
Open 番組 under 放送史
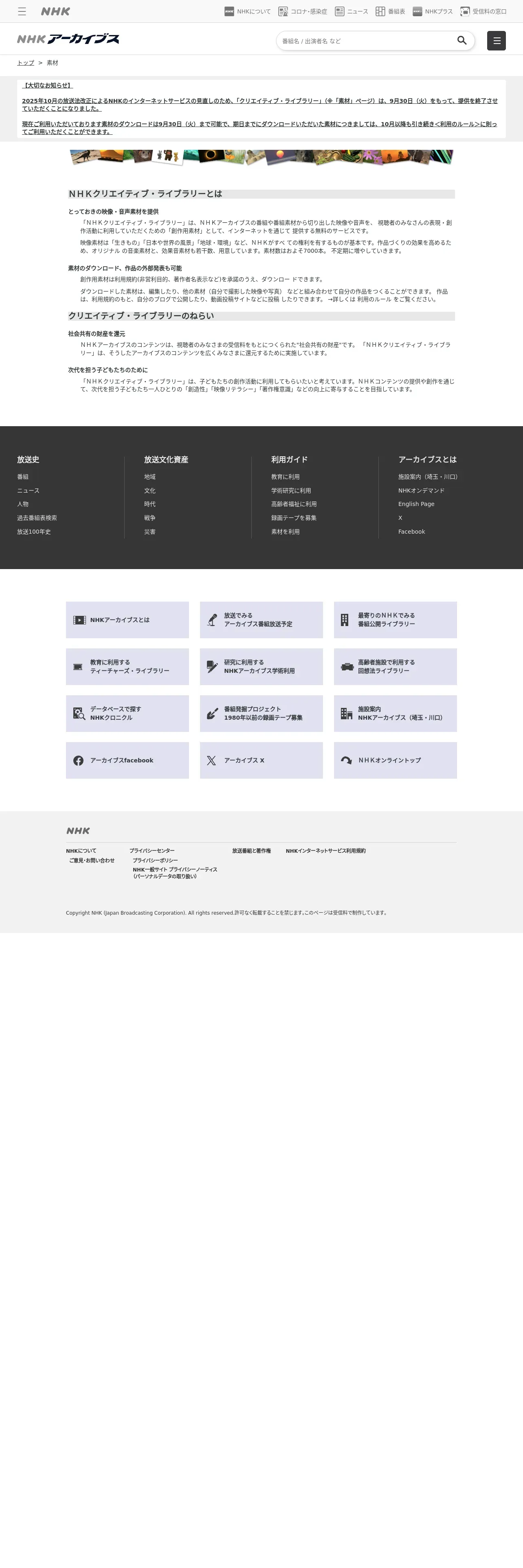[x=22, y=477]
